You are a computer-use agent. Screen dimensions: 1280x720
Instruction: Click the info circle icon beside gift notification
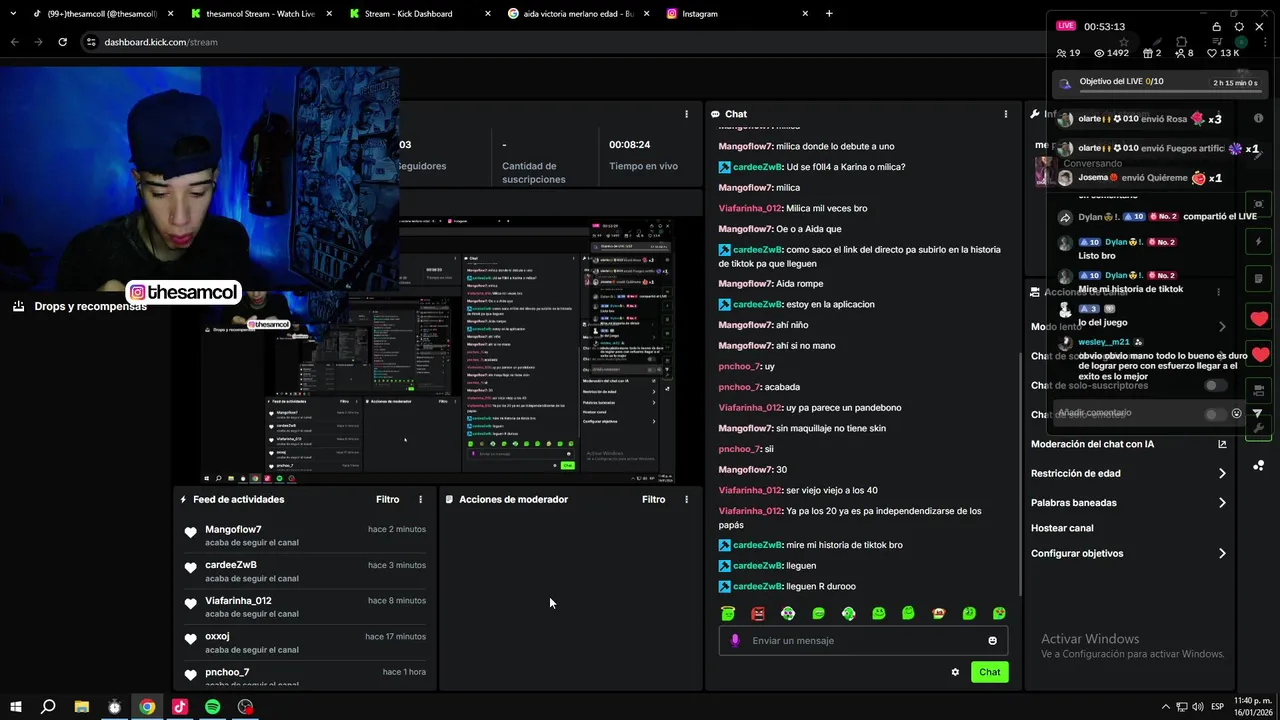point(1258,118)
